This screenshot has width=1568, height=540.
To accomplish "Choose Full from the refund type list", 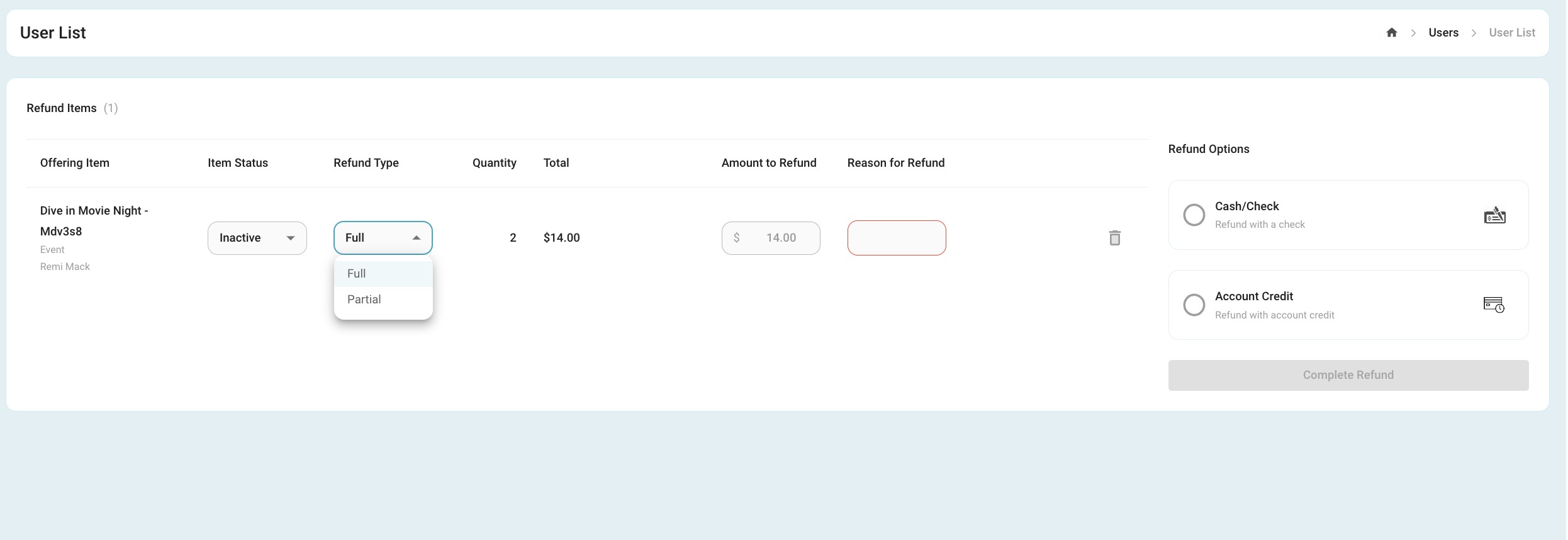I will tap(383, 274).
